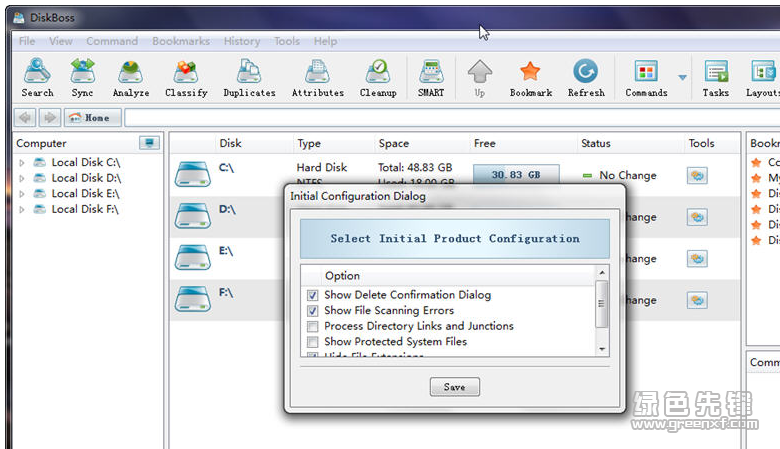Open the Help menu
The height and width of the screenshot is (449, 780).
[x=325, y=41]
